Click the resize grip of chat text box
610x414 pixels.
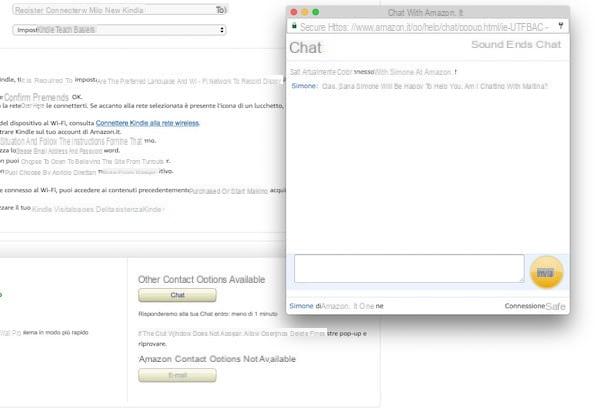pyautogui.click(x=521, y=280)
